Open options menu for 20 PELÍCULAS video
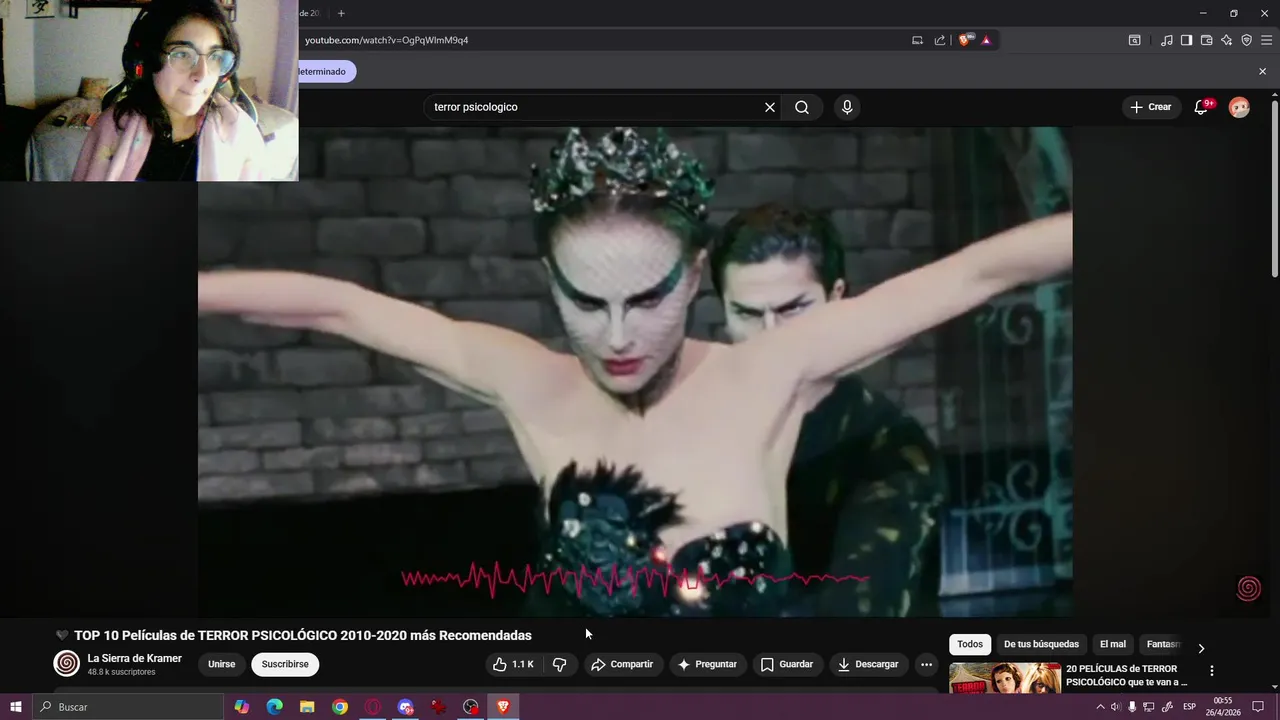 click(1212, 671)
